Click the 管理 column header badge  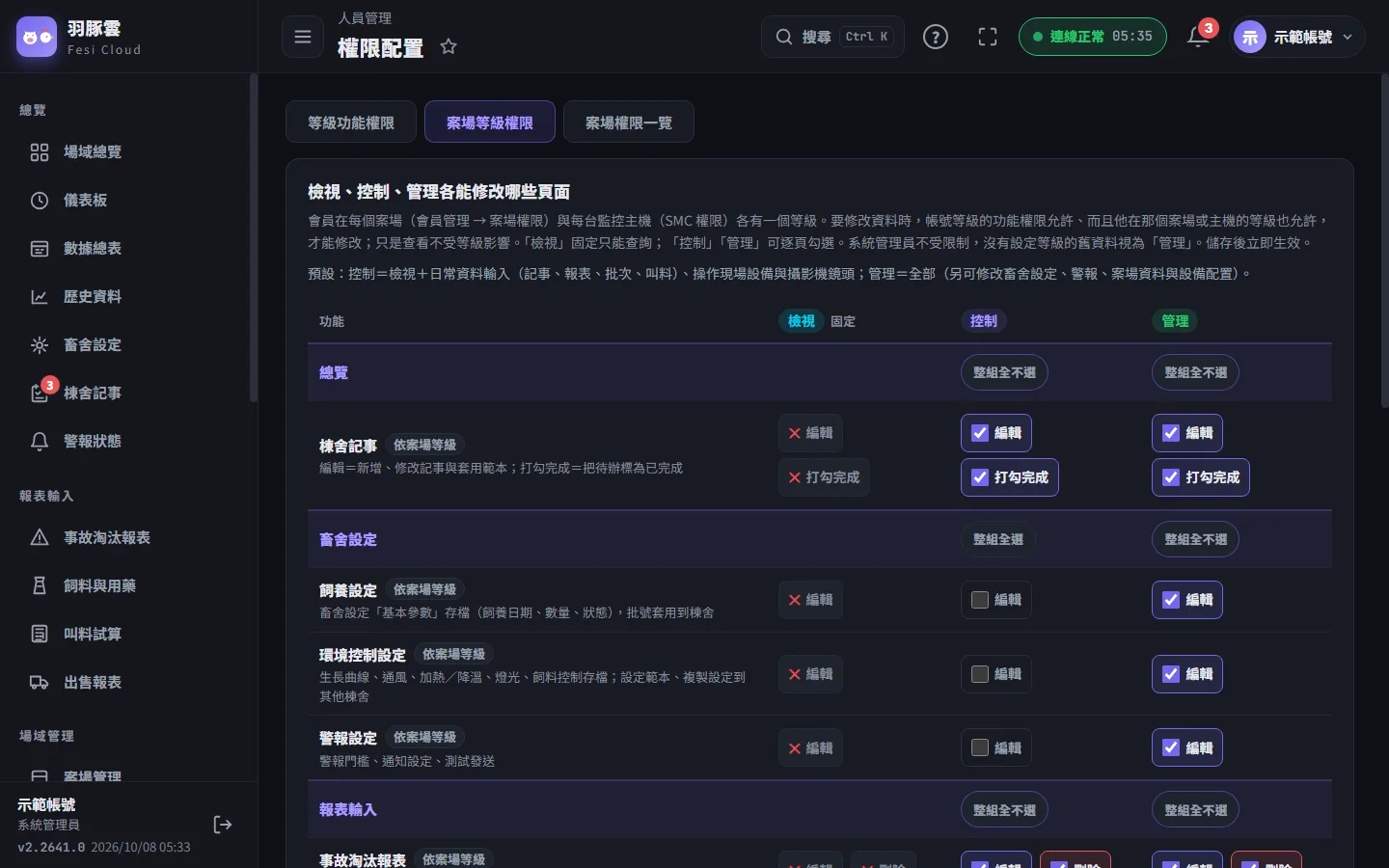(x=1175, y=321)
